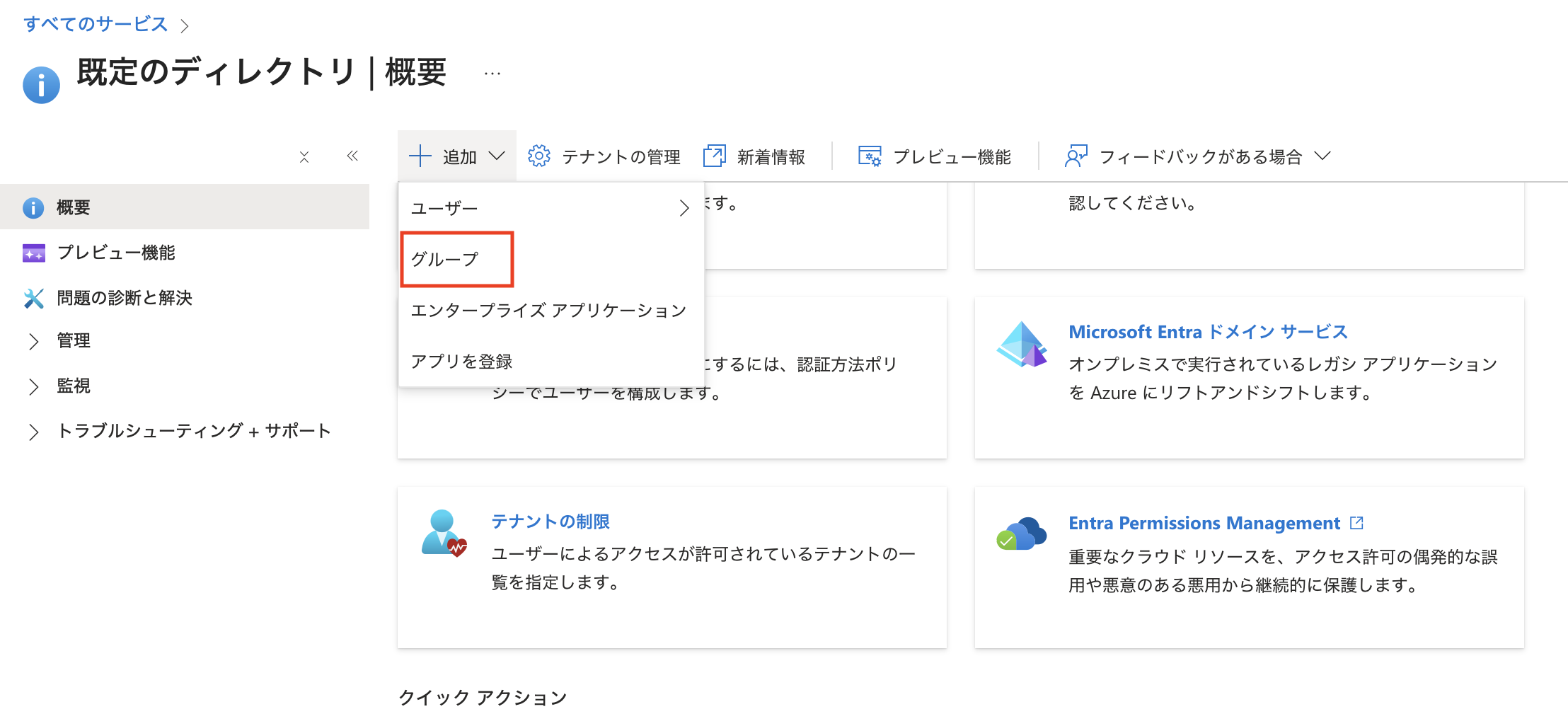The width and height of the screenshot is (1568, 726).
Task: Select the 概要 info icon in sidebar
Action: (x=33, y=207)
